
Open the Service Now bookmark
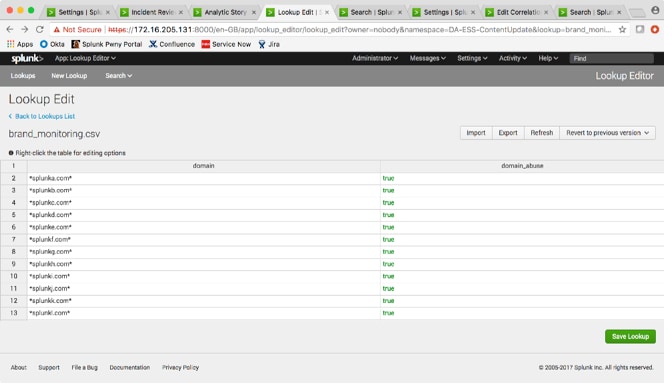(x=226, y=44)
